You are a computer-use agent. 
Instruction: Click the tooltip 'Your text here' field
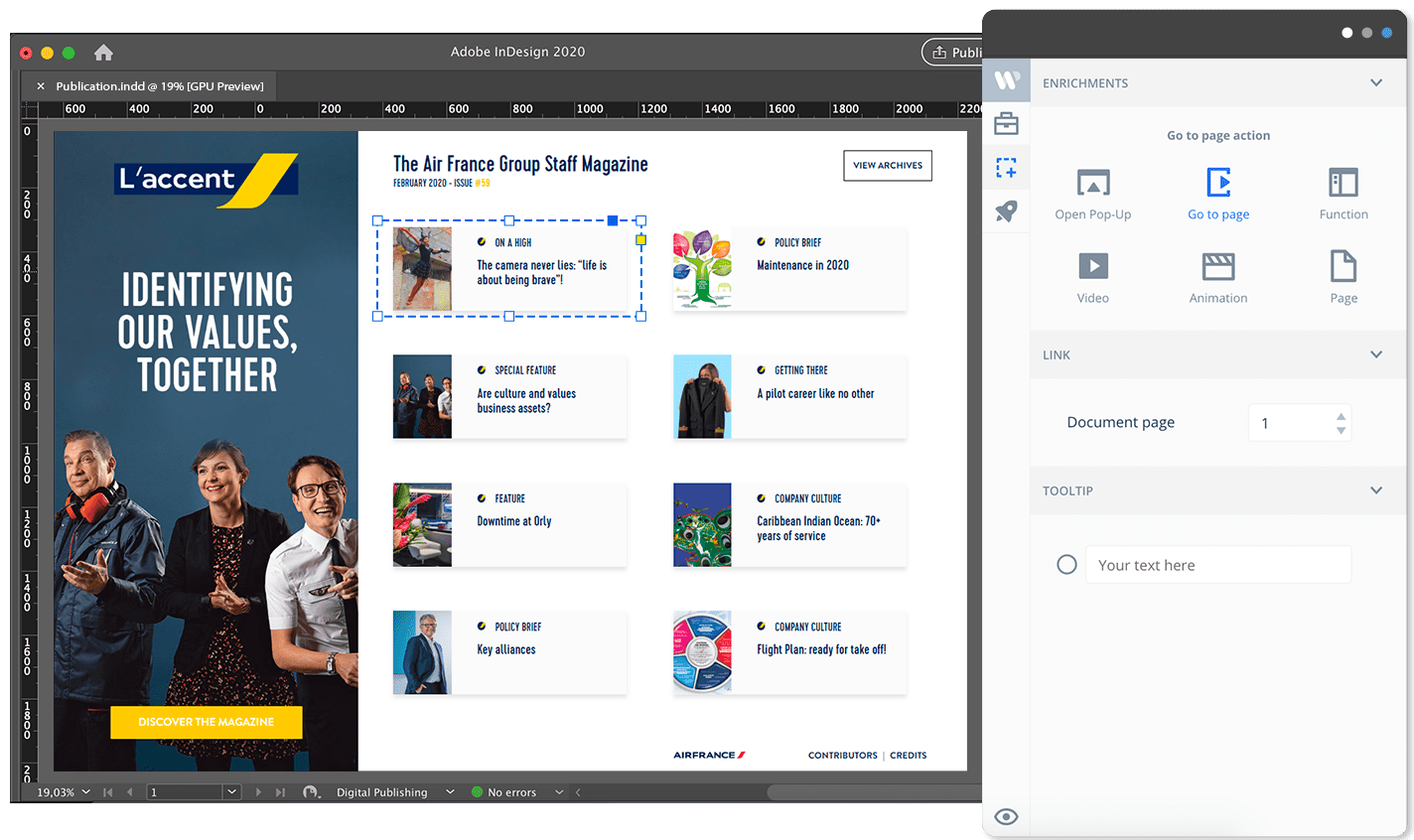coord(1217,565)
